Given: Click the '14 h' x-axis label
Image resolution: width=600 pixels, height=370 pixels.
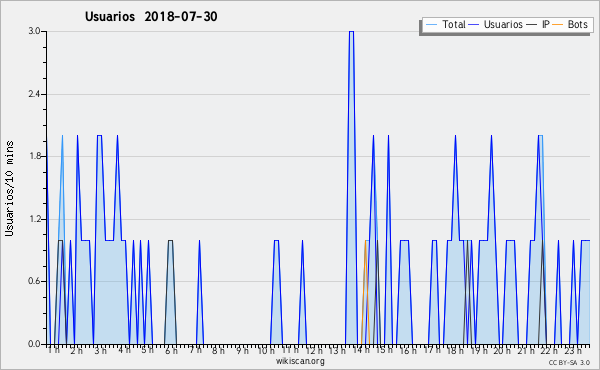Looking at the screenshot, I should pyautogui.click(x=361, y=350).
